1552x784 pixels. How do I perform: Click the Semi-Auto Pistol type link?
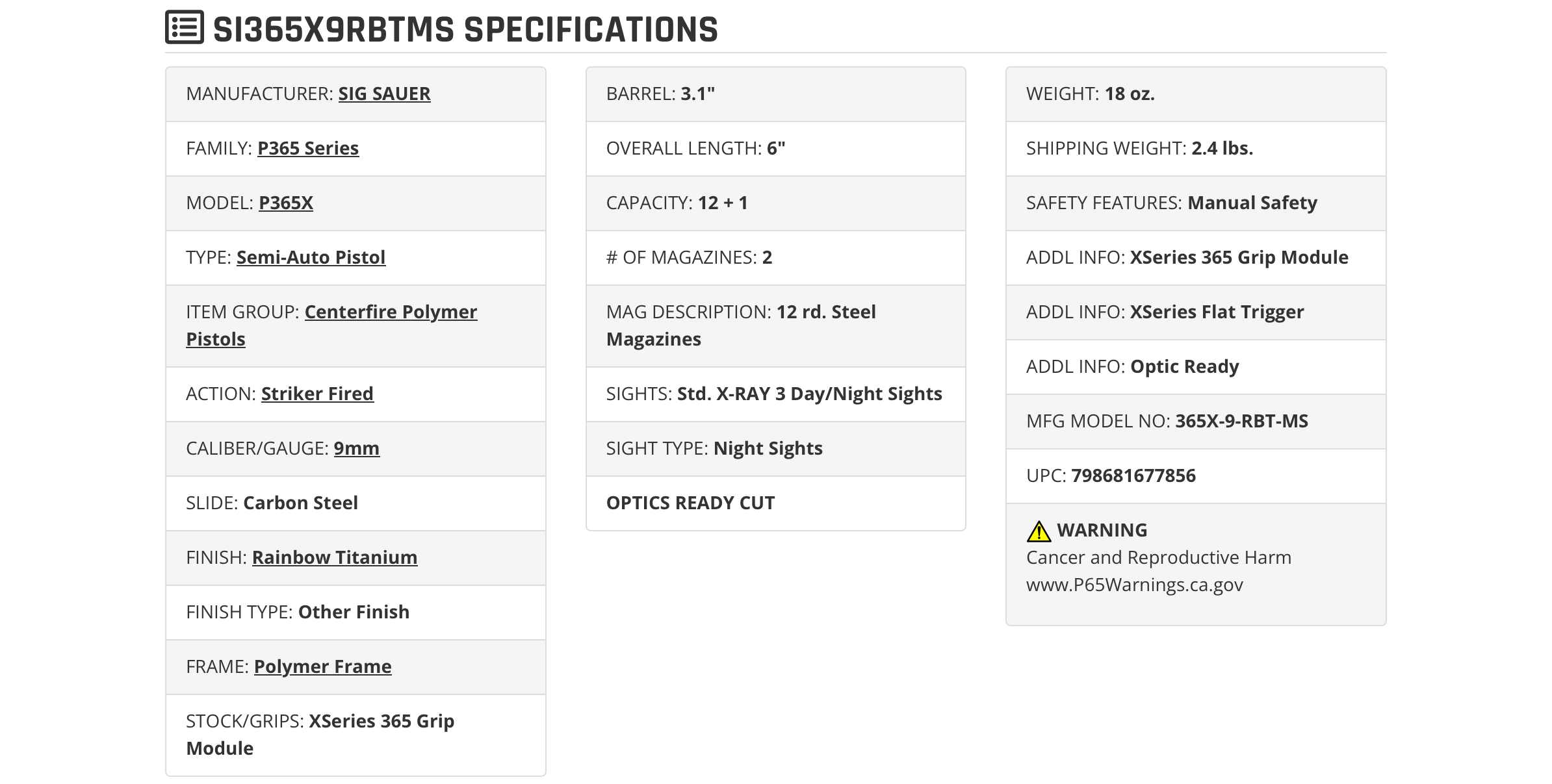[311, 257]
